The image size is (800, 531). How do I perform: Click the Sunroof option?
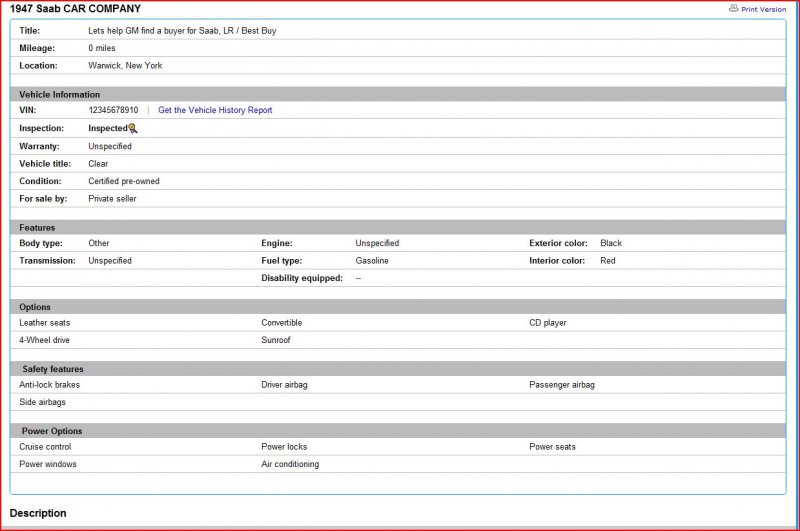tap(276, 340)
